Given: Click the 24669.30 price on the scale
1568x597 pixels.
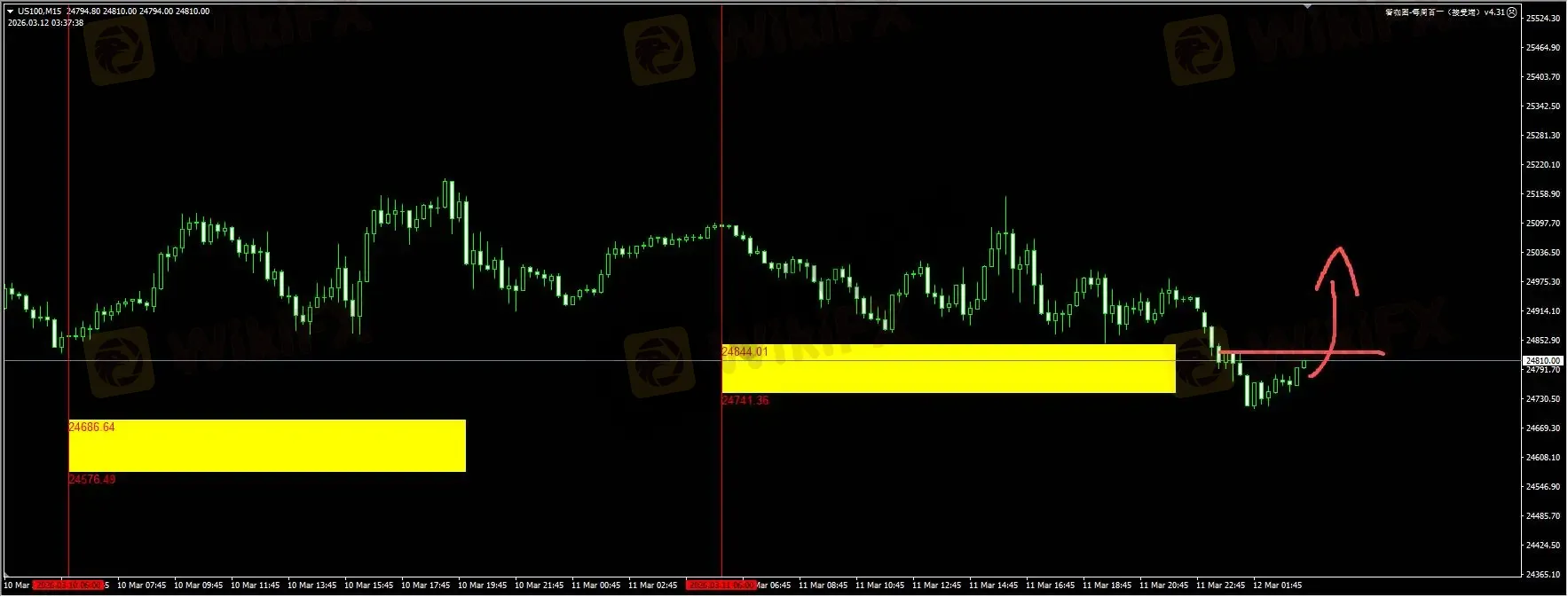Looking at the screenshot, I should click(x=1543, y=428).
